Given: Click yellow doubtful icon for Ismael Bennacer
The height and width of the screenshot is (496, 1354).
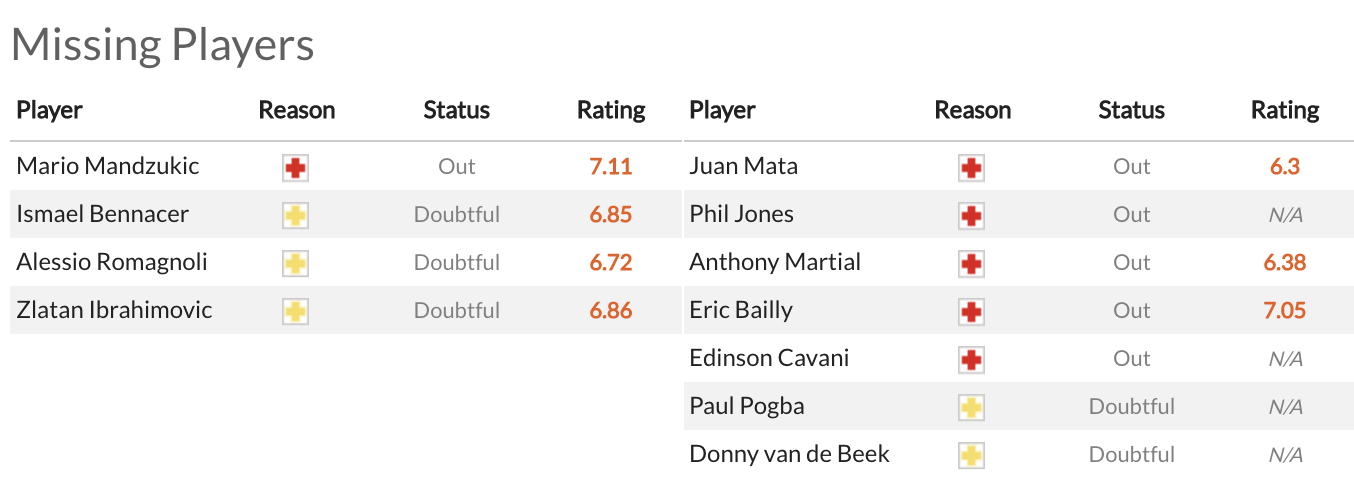Looking at the screenshot, I should [x=295, y=215].
